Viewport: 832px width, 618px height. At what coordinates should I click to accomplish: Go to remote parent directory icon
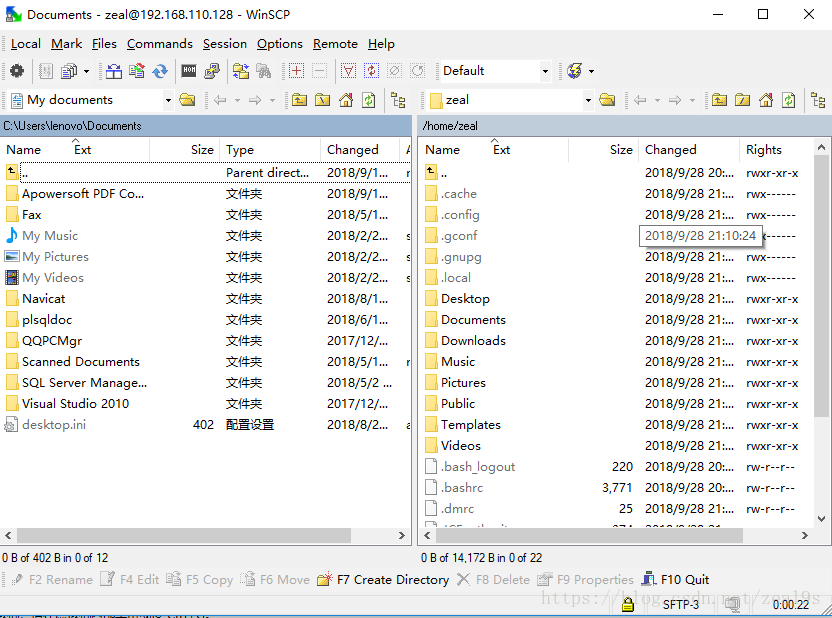click(x=720, y=100)
